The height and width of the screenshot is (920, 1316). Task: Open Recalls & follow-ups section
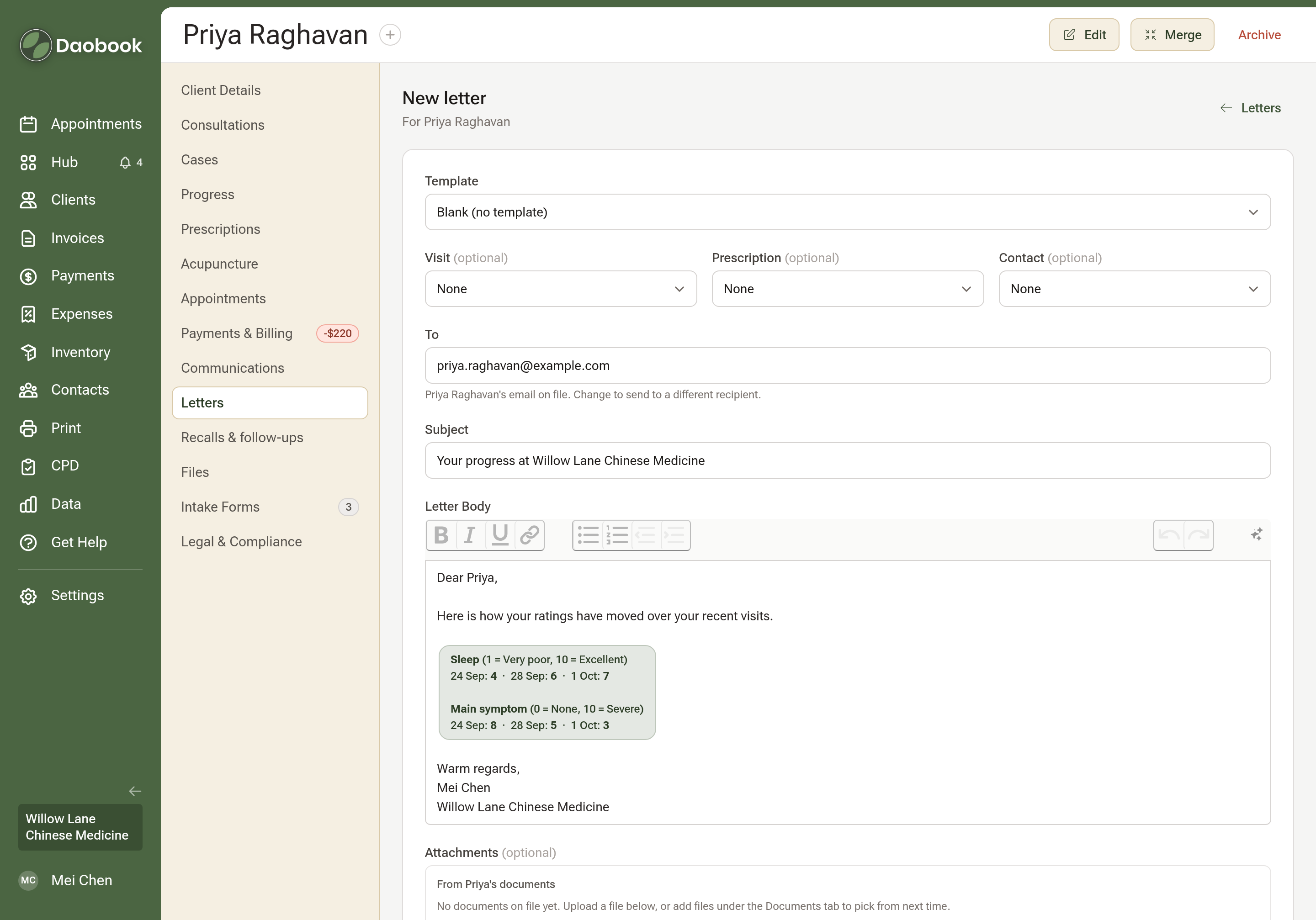(x=270, y=438)
